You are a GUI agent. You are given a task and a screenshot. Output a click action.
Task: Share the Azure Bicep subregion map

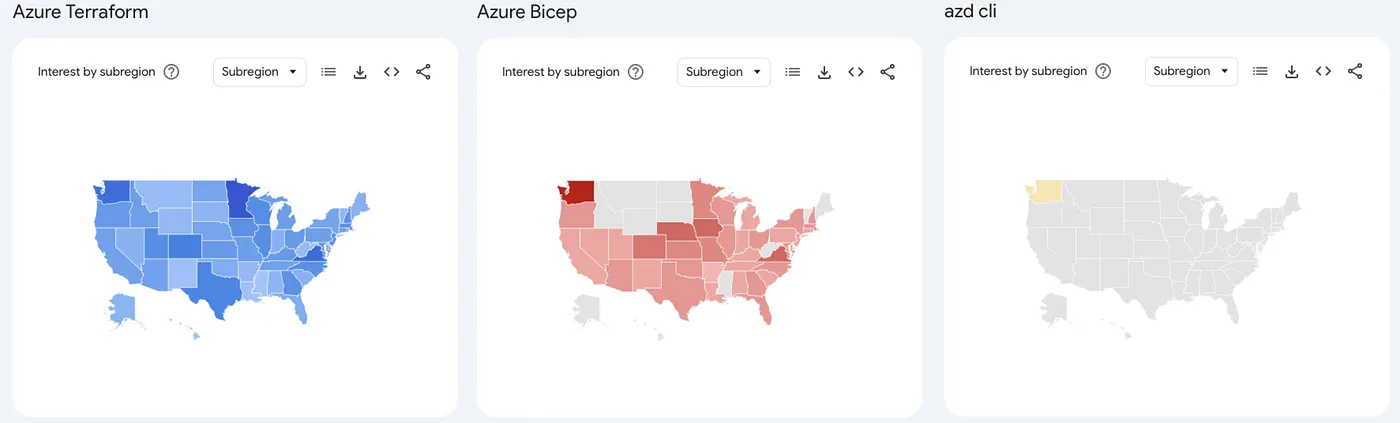click(x=887, y=72)
